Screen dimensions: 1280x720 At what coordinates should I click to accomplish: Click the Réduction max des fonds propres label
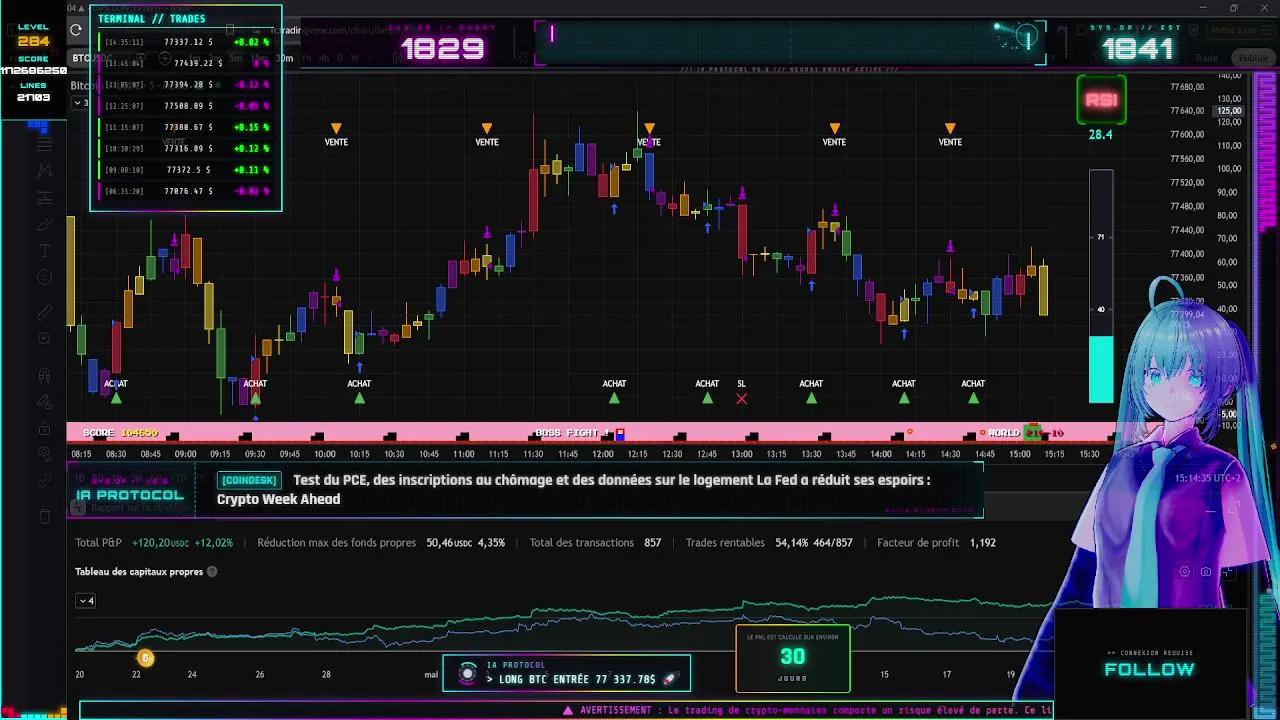[x=336, y=543]
